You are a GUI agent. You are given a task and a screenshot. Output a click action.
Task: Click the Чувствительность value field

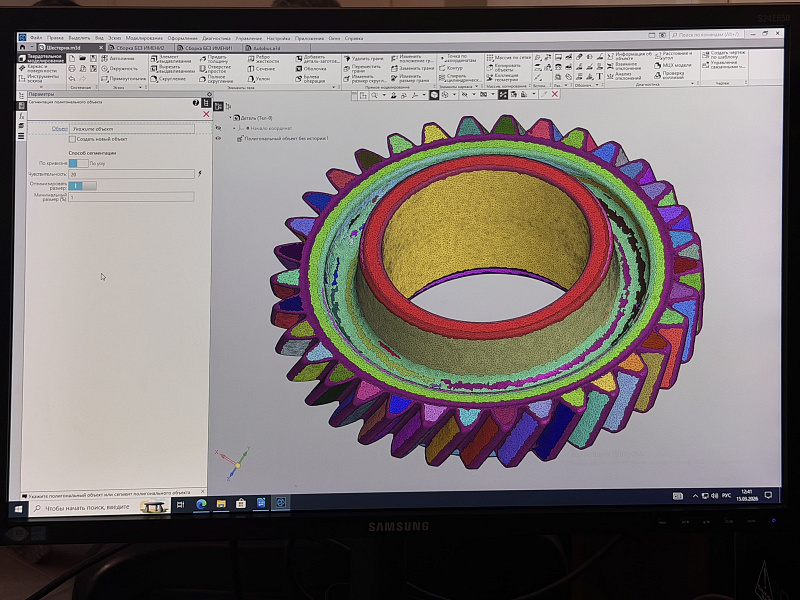[x=130, y=173]
